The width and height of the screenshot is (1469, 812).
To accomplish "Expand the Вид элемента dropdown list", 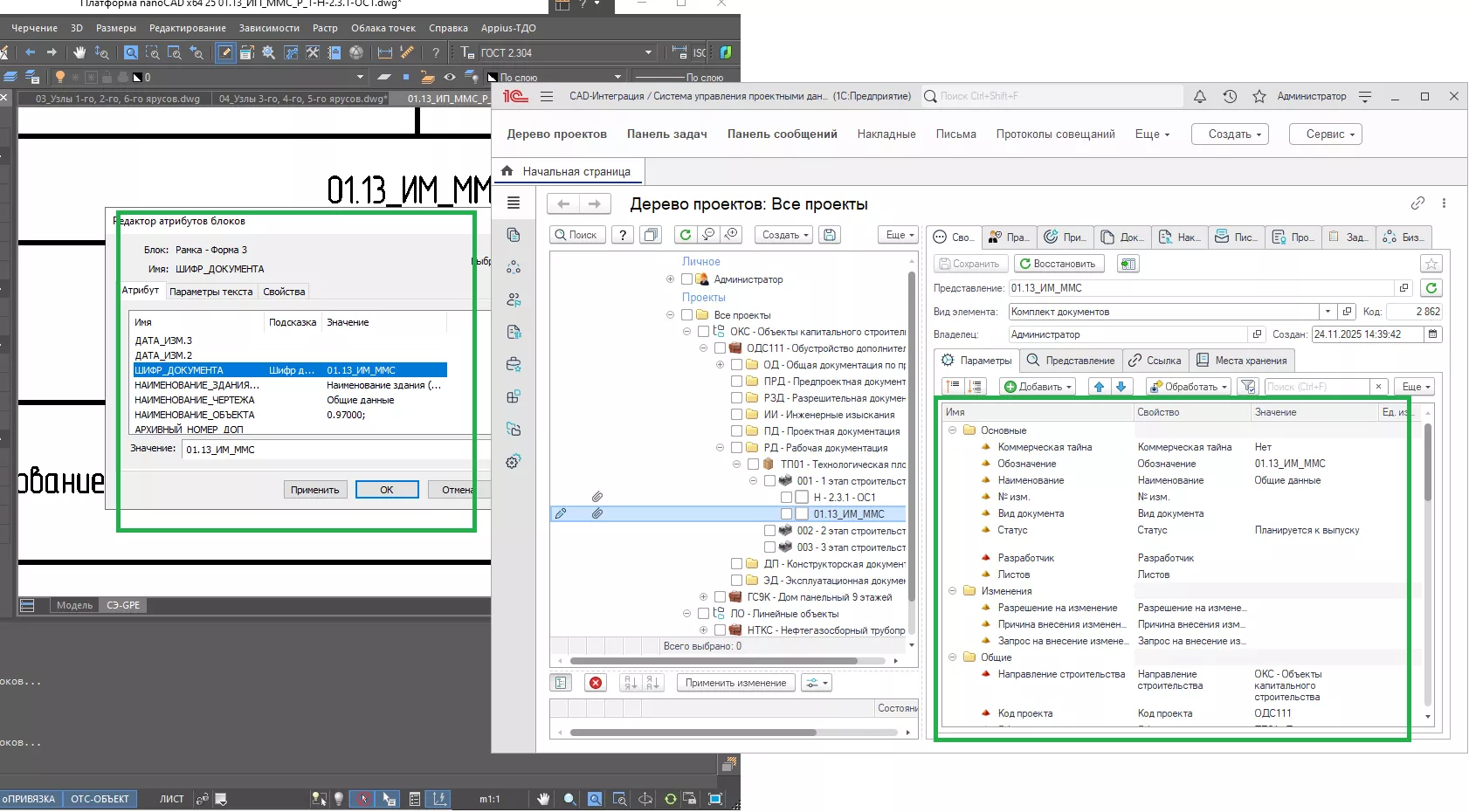I will point(1328,312).
